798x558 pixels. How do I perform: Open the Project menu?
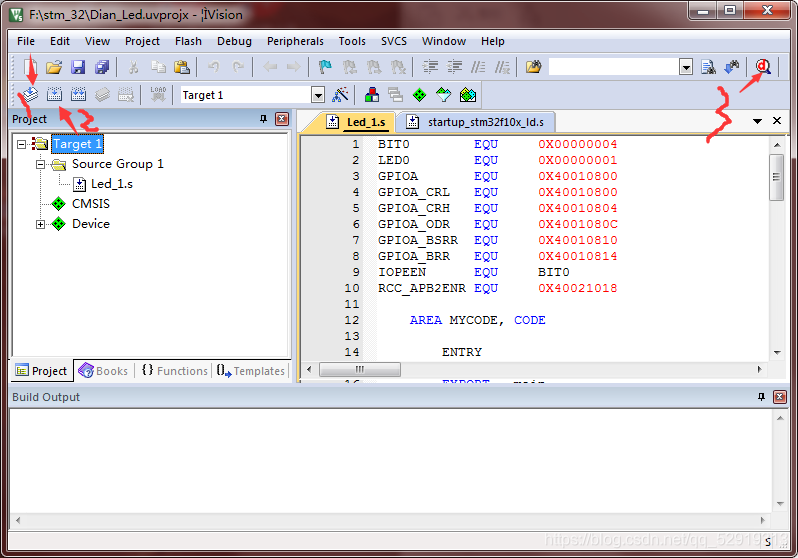coord(142,41)
